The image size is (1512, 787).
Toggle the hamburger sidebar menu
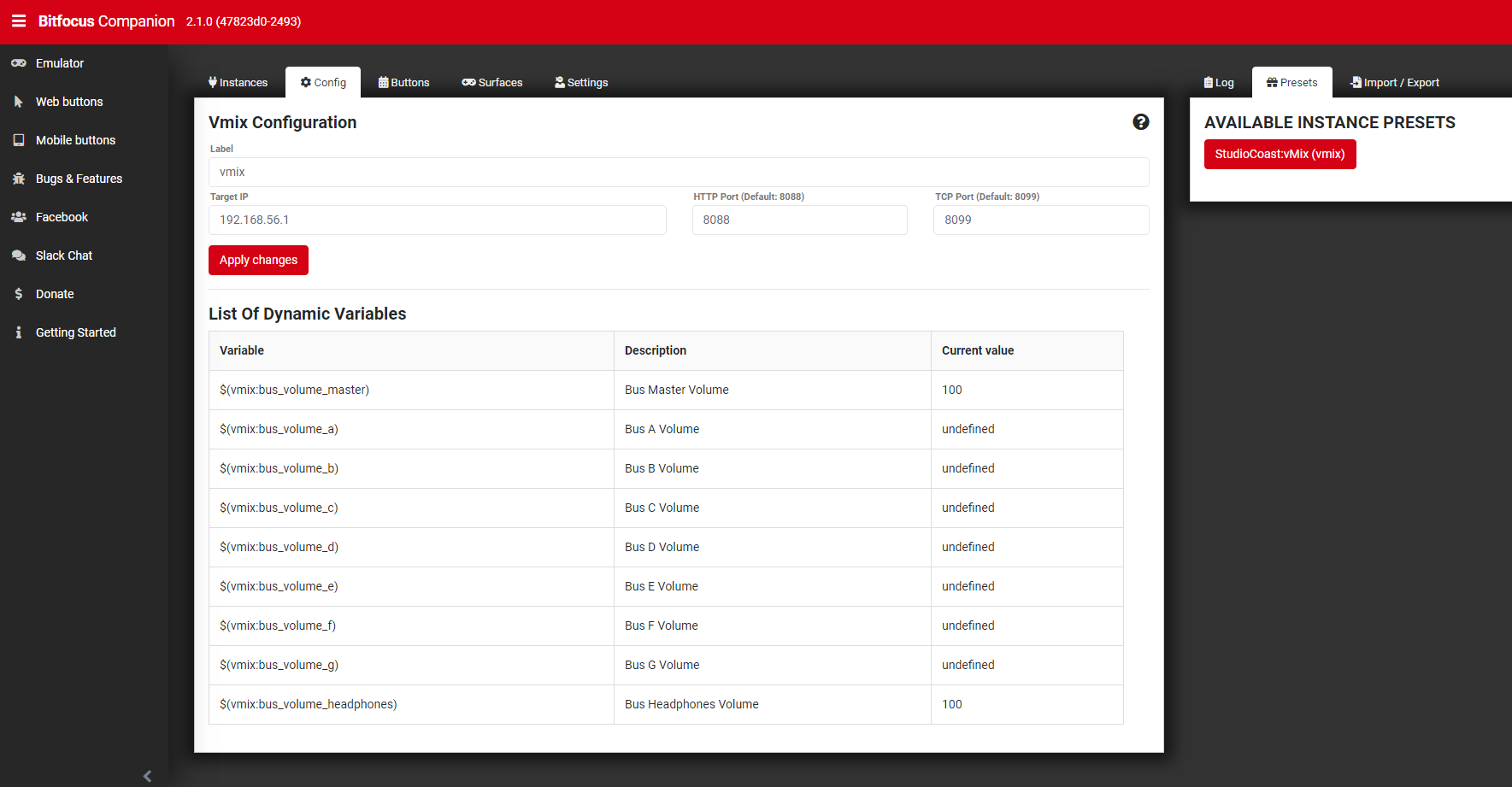point(19,21)
